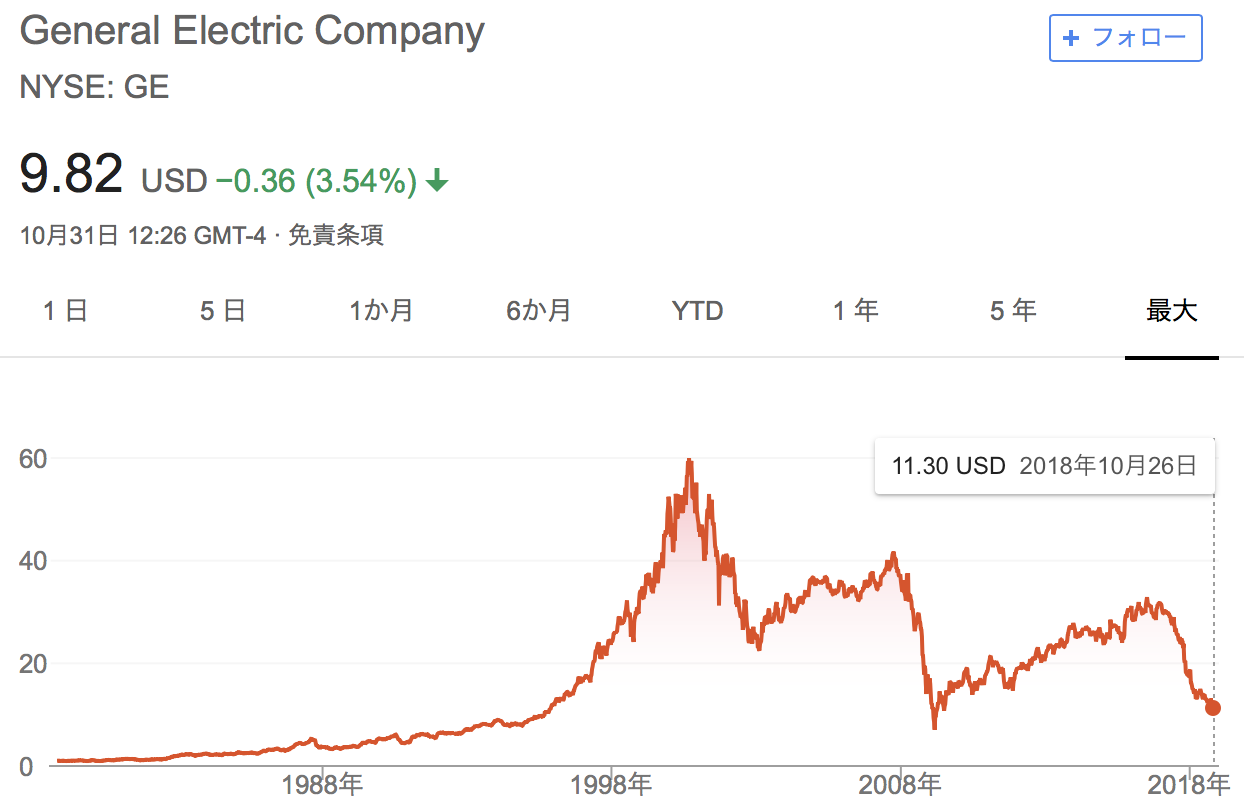This screenshot has width=1244, height=806.
Task: Switch chart to 1年 range
Action: click(856, 311)
